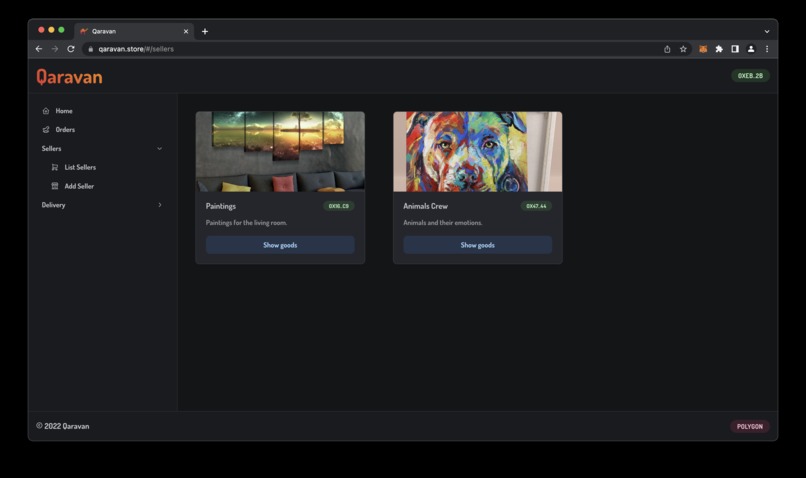Click the Paintings card image
806x478 pixels.
(280, 152)
